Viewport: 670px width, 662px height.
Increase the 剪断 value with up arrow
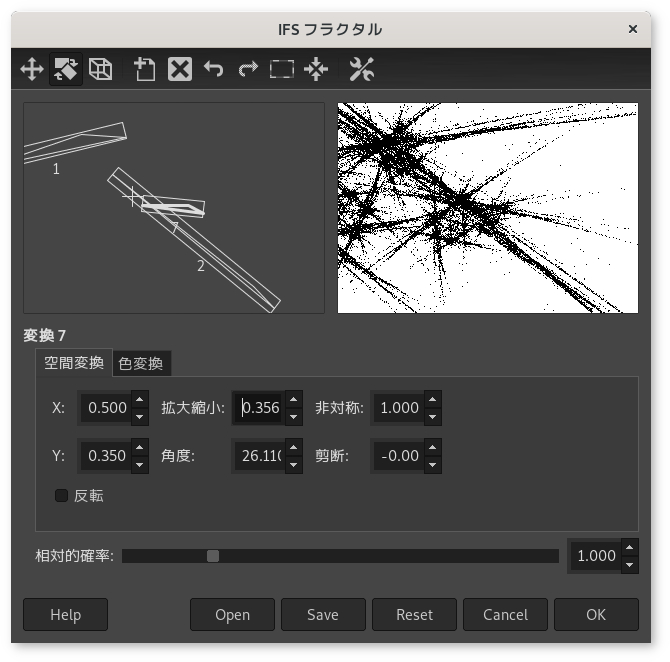tap(431, 447)
